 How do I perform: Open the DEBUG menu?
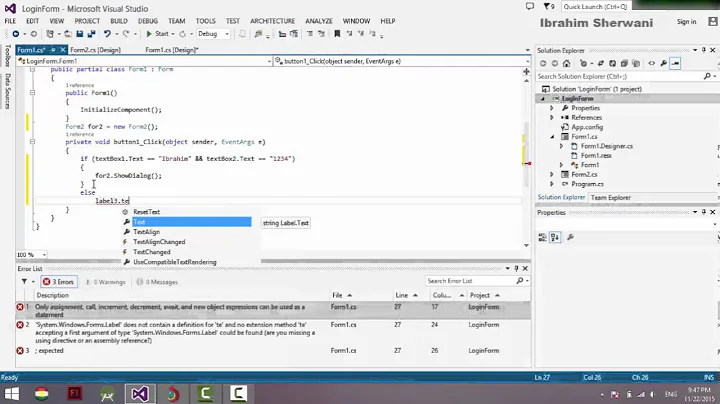click(x=148, y=21)
